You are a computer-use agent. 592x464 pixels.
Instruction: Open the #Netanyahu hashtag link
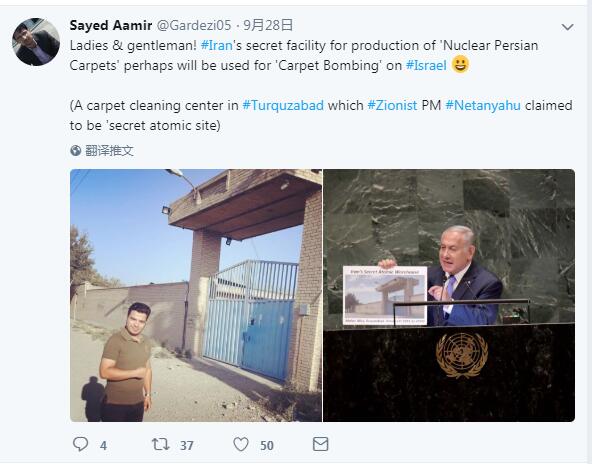(483, 105)
